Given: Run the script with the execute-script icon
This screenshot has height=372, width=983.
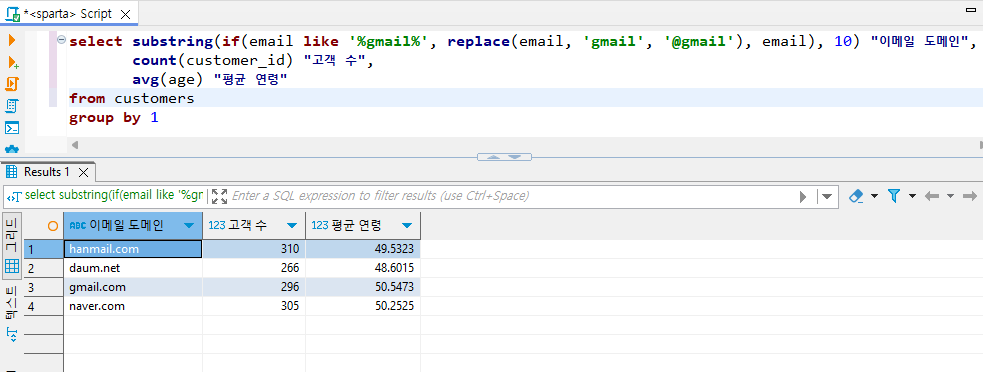Looking at the screenshot, I should pos(12,83).
